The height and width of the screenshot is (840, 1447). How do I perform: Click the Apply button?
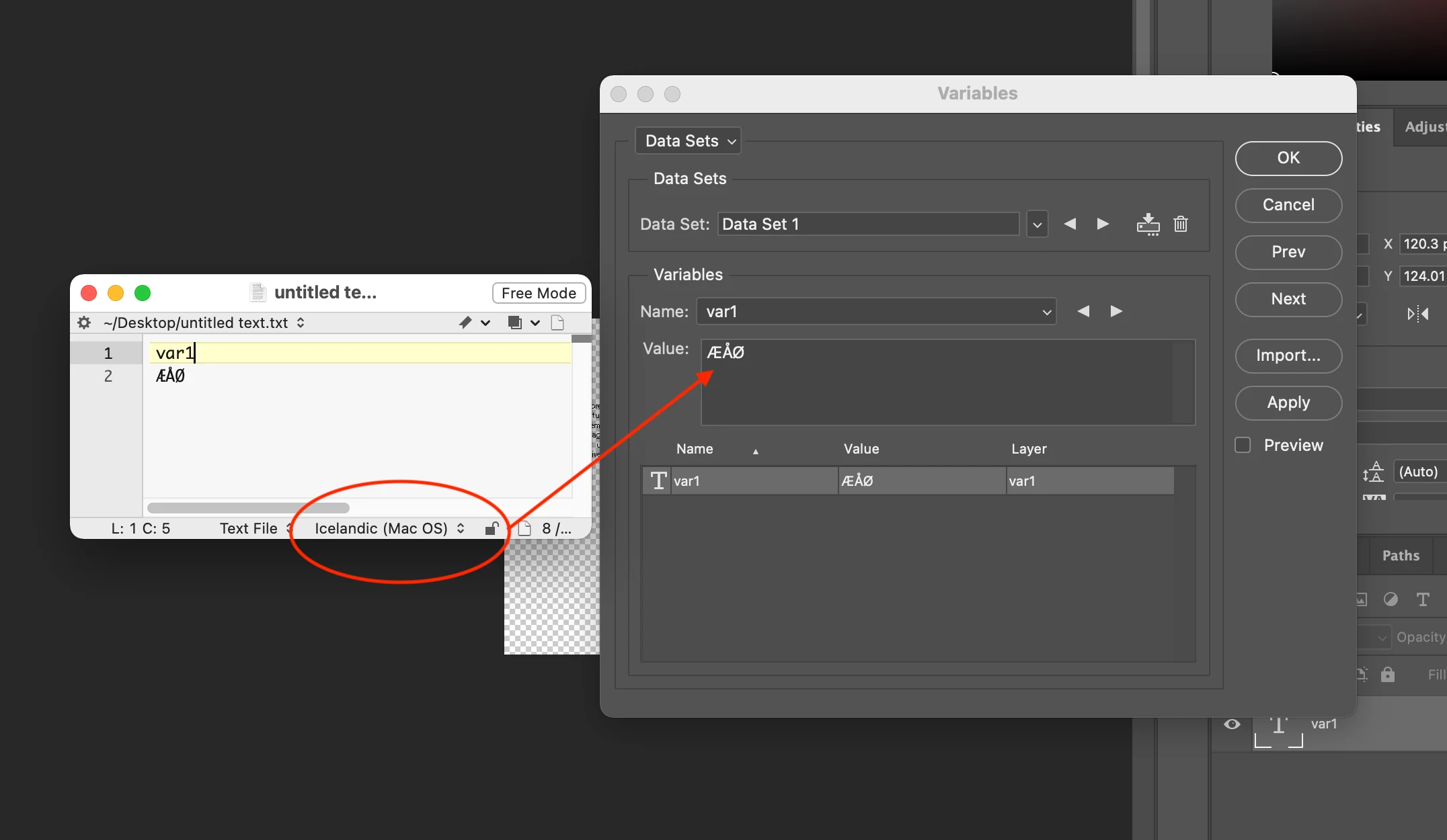(1288, 403)
